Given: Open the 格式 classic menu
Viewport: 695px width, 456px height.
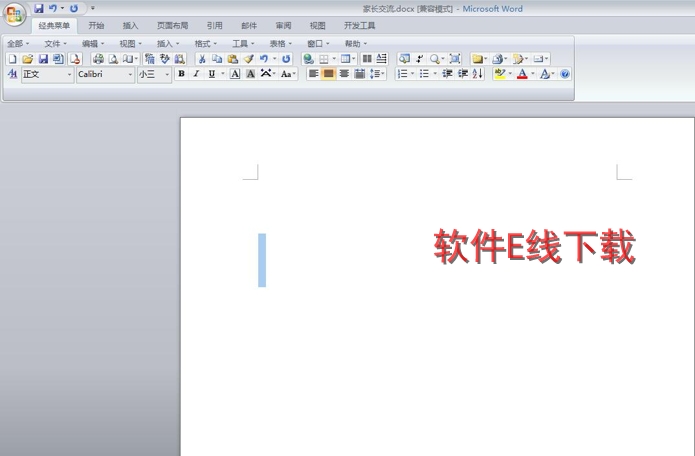Looking at the screenshot, I should click(206, 44).
